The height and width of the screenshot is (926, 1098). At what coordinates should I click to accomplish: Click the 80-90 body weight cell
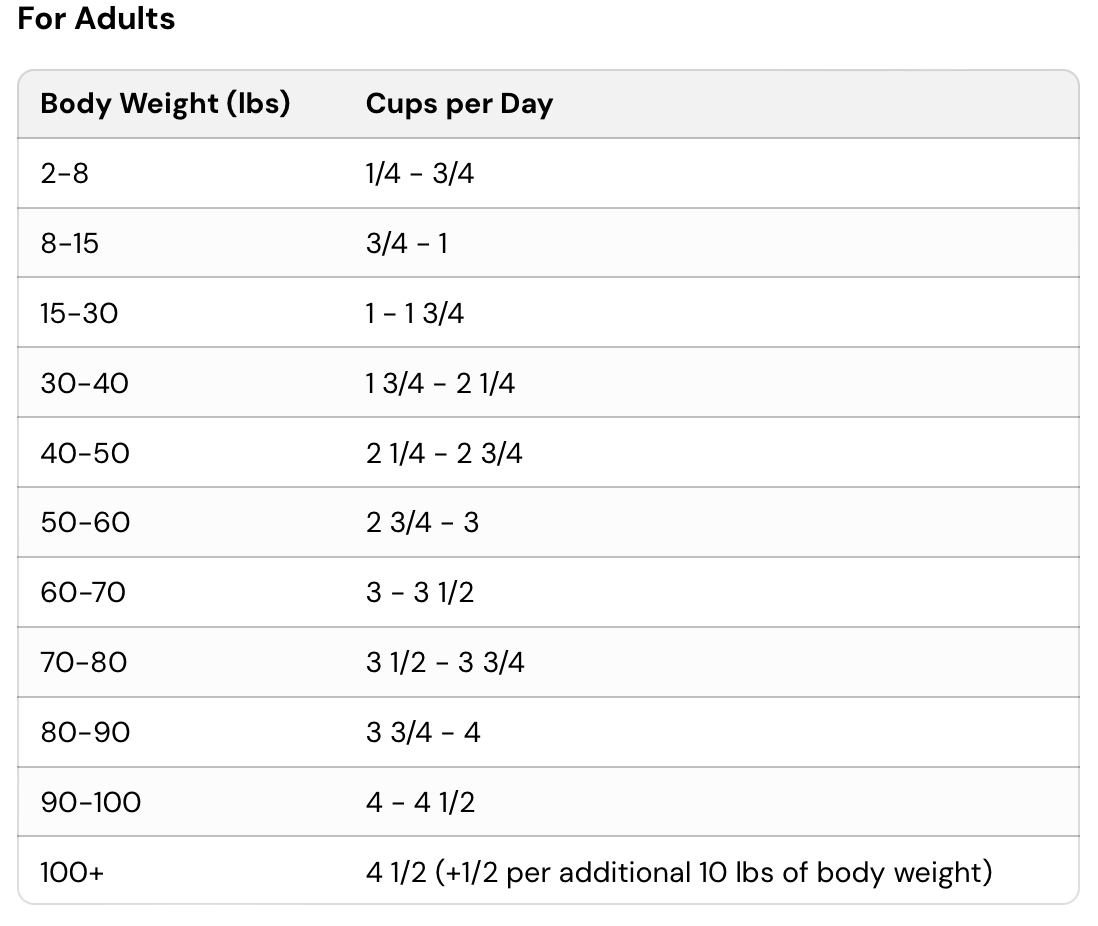[85, 733]
